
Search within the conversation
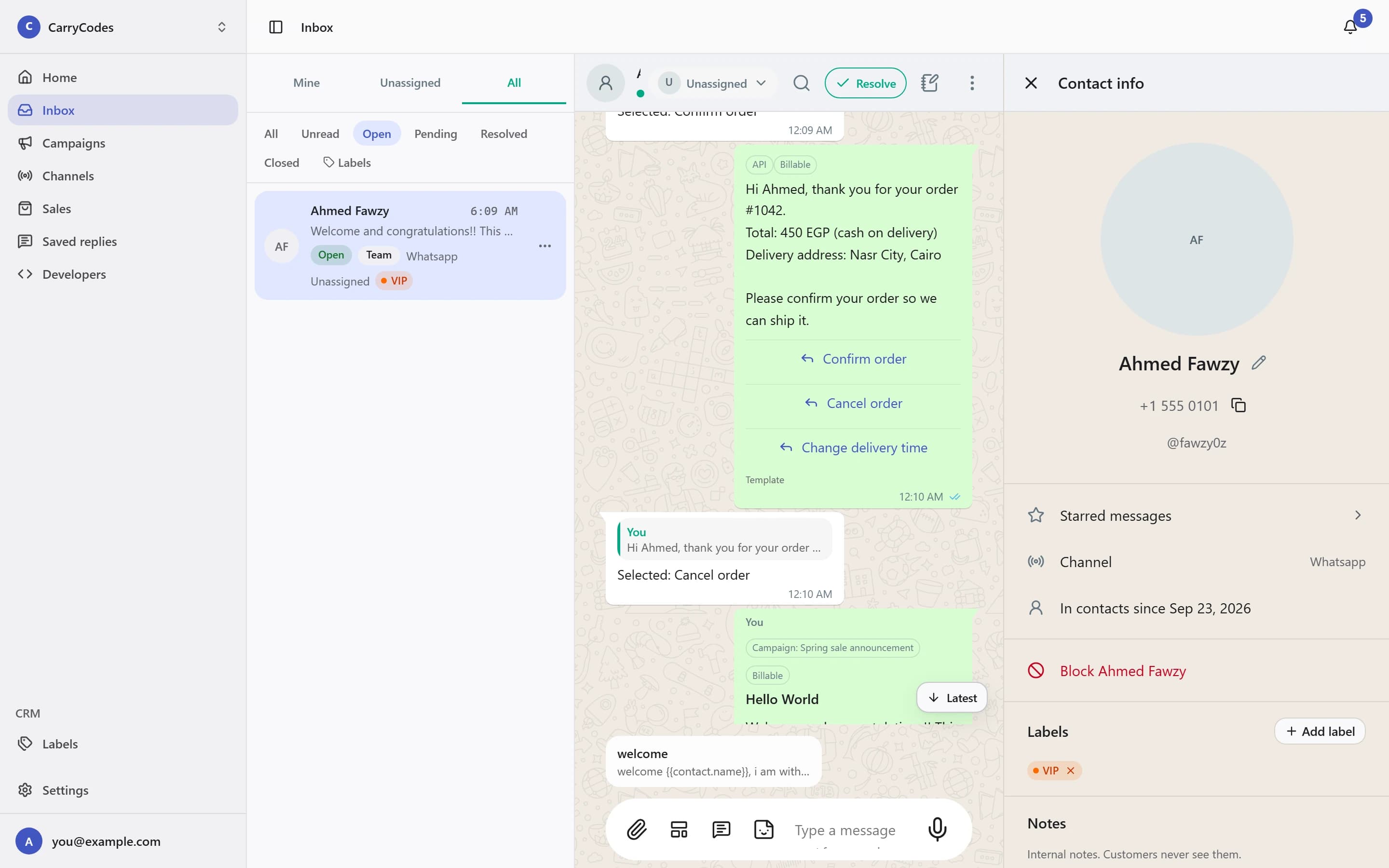pos(801,83)
